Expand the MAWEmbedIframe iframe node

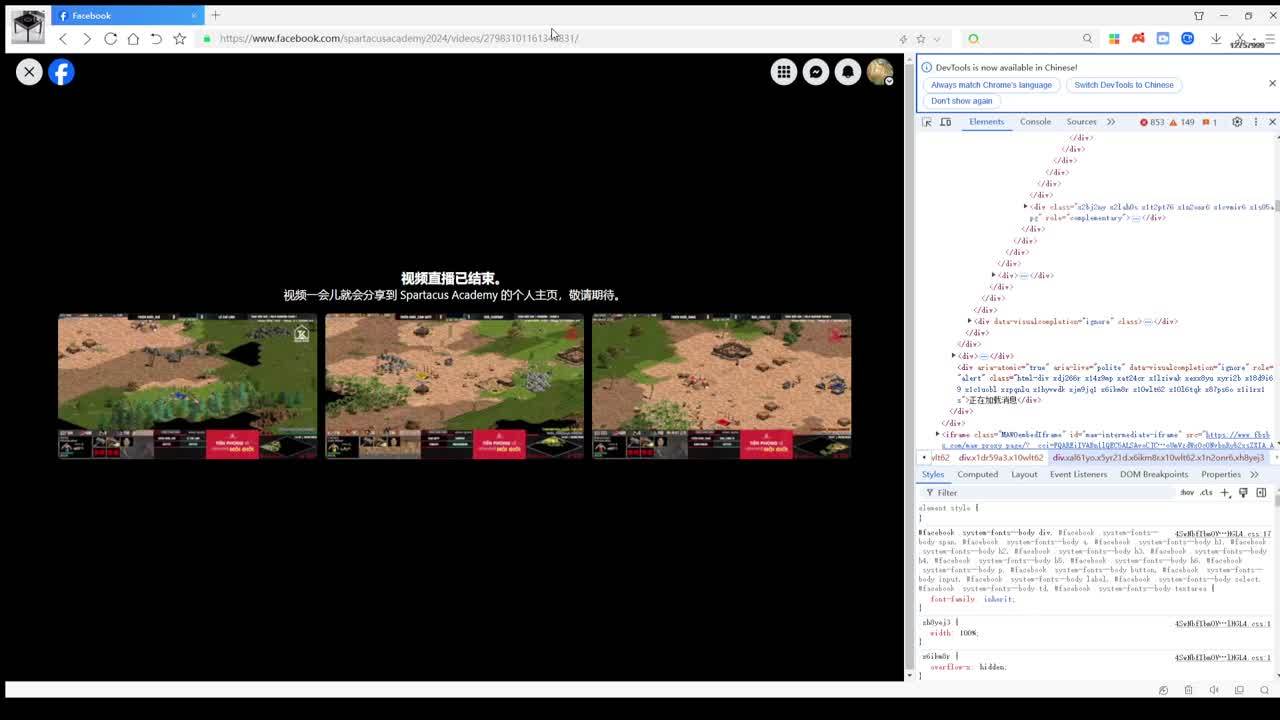(x=937, y=435)
